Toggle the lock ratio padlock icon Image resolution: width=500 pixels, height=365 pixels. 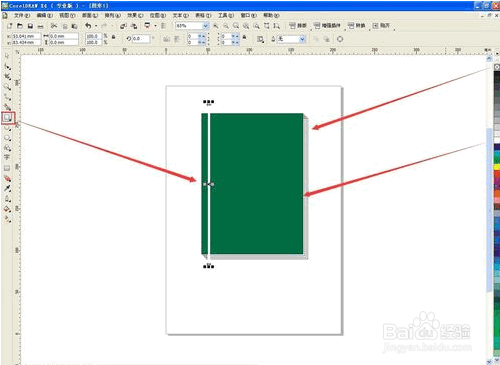click(113, 37)
